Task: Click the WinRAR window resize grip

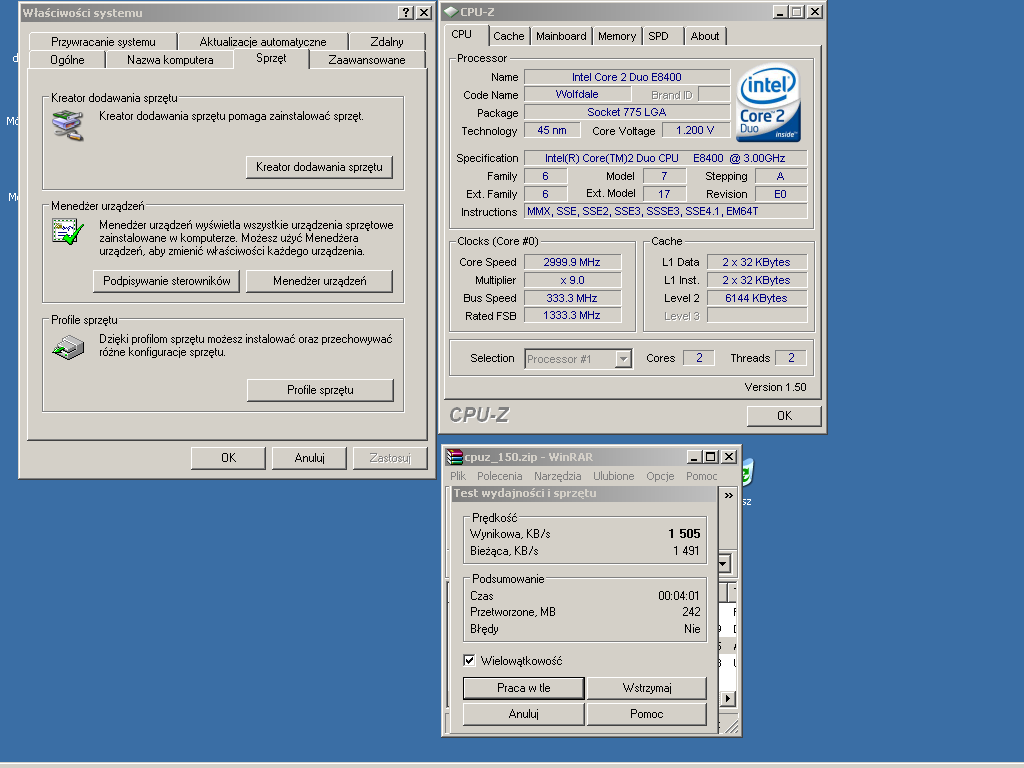Action: (x=733, y=727)
